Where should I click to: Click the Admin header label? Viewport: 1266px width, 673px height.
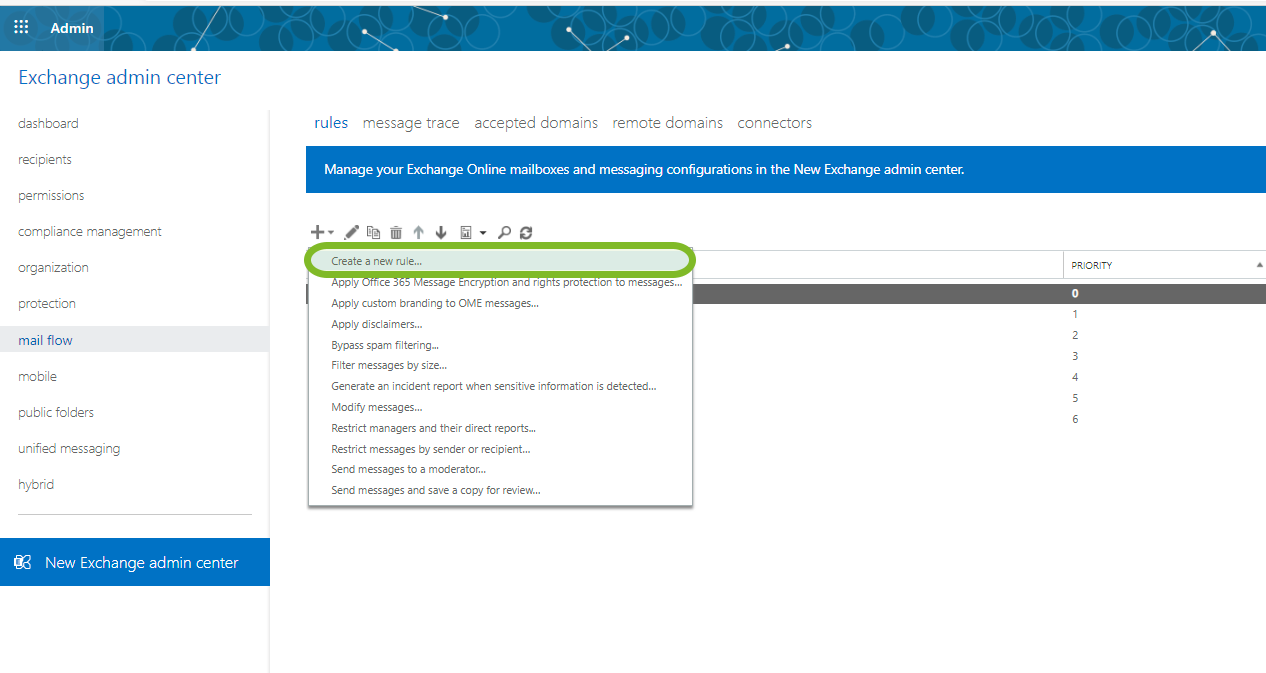72,28
